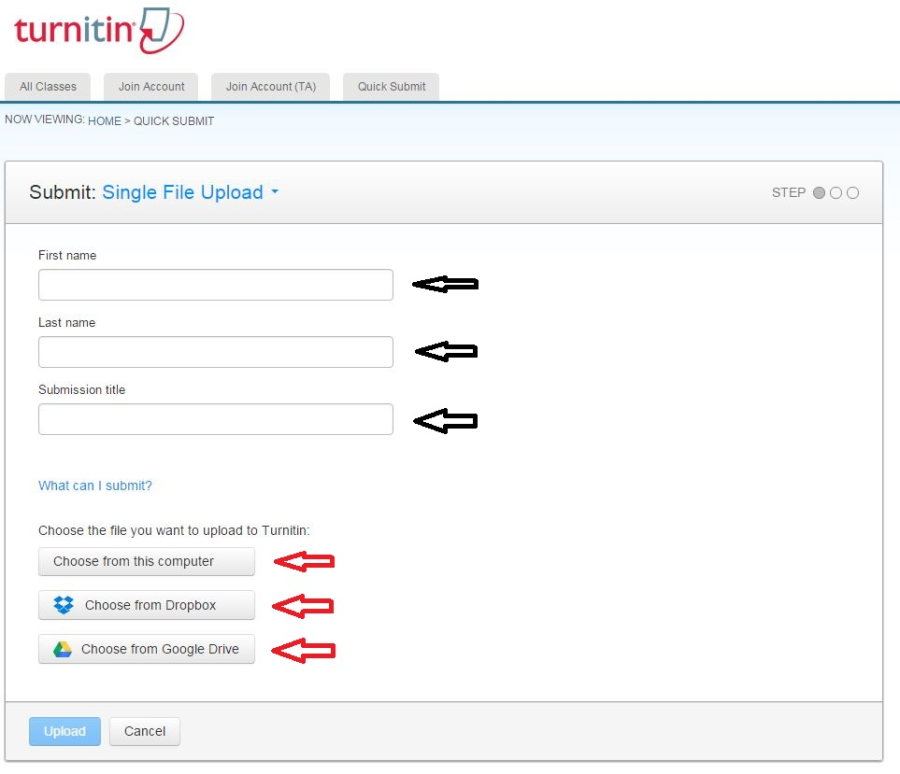Cancel the submission
The height and width of the screenshot is (774, 900).
(145, 732)
